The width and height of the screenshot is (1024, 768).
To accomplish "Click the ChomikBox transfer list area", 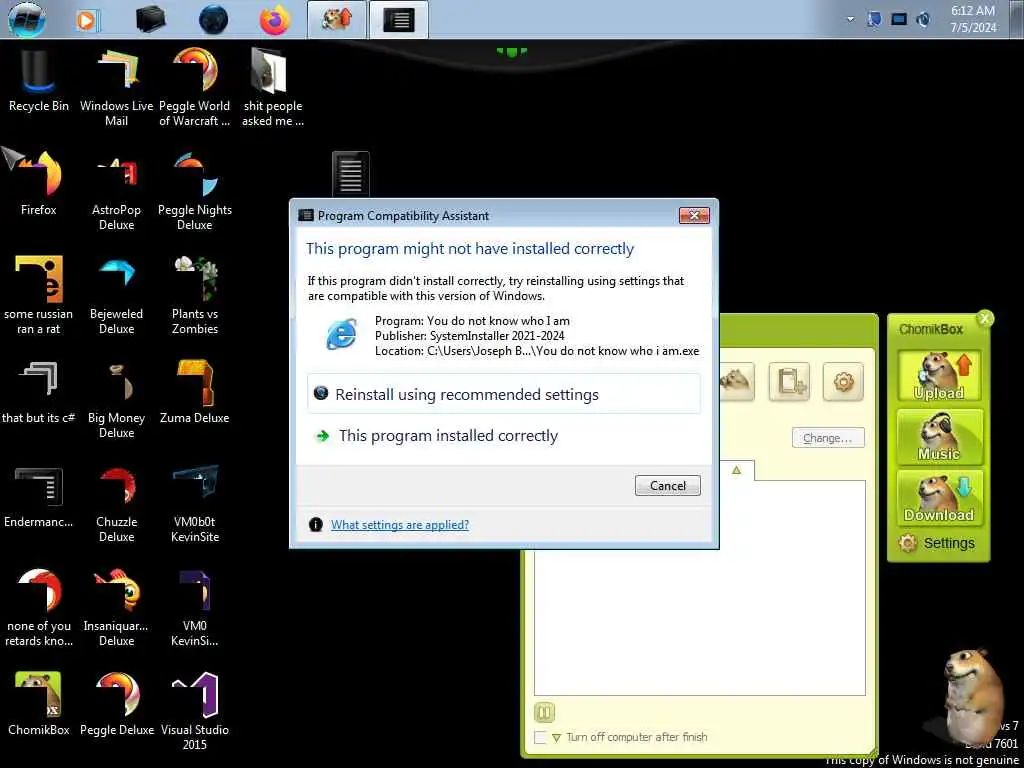I will point(699,588).
